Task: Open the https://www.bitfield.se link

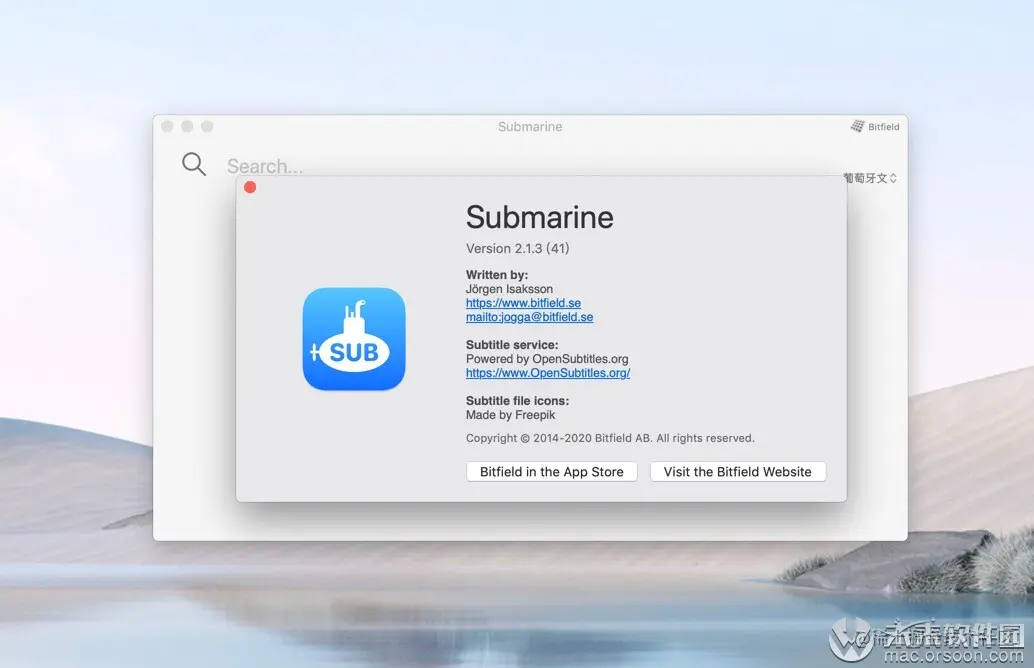Action: point(524,303)
